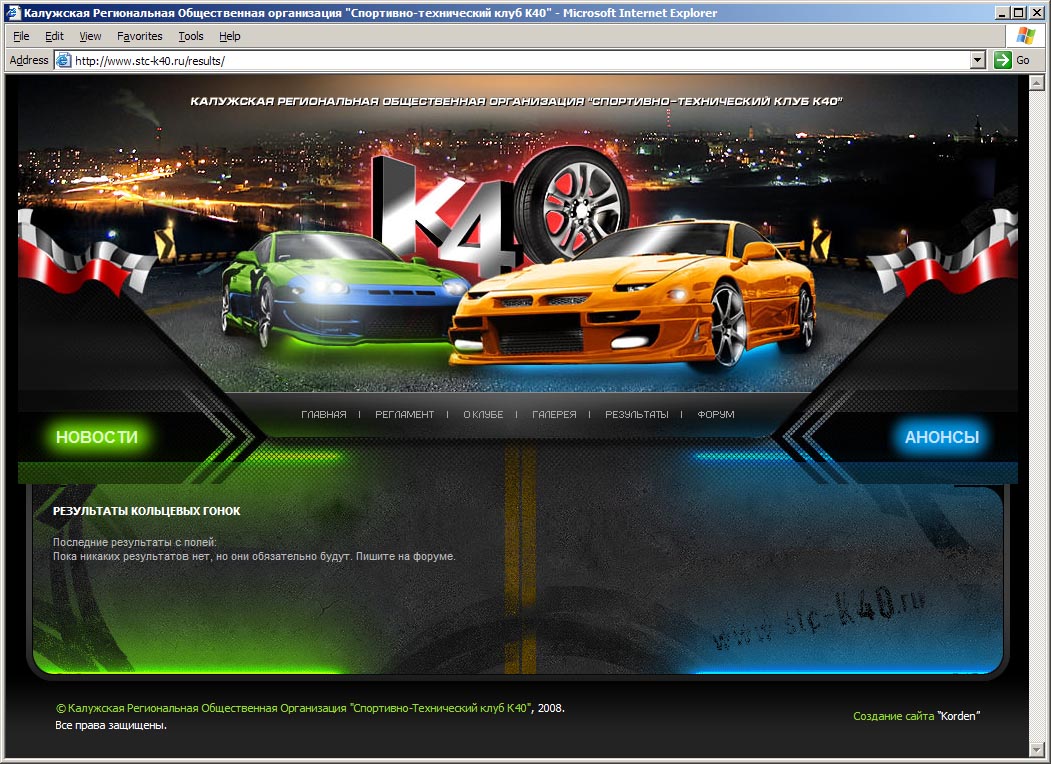
Task: Open the File menu
Action: click(21, 36)
